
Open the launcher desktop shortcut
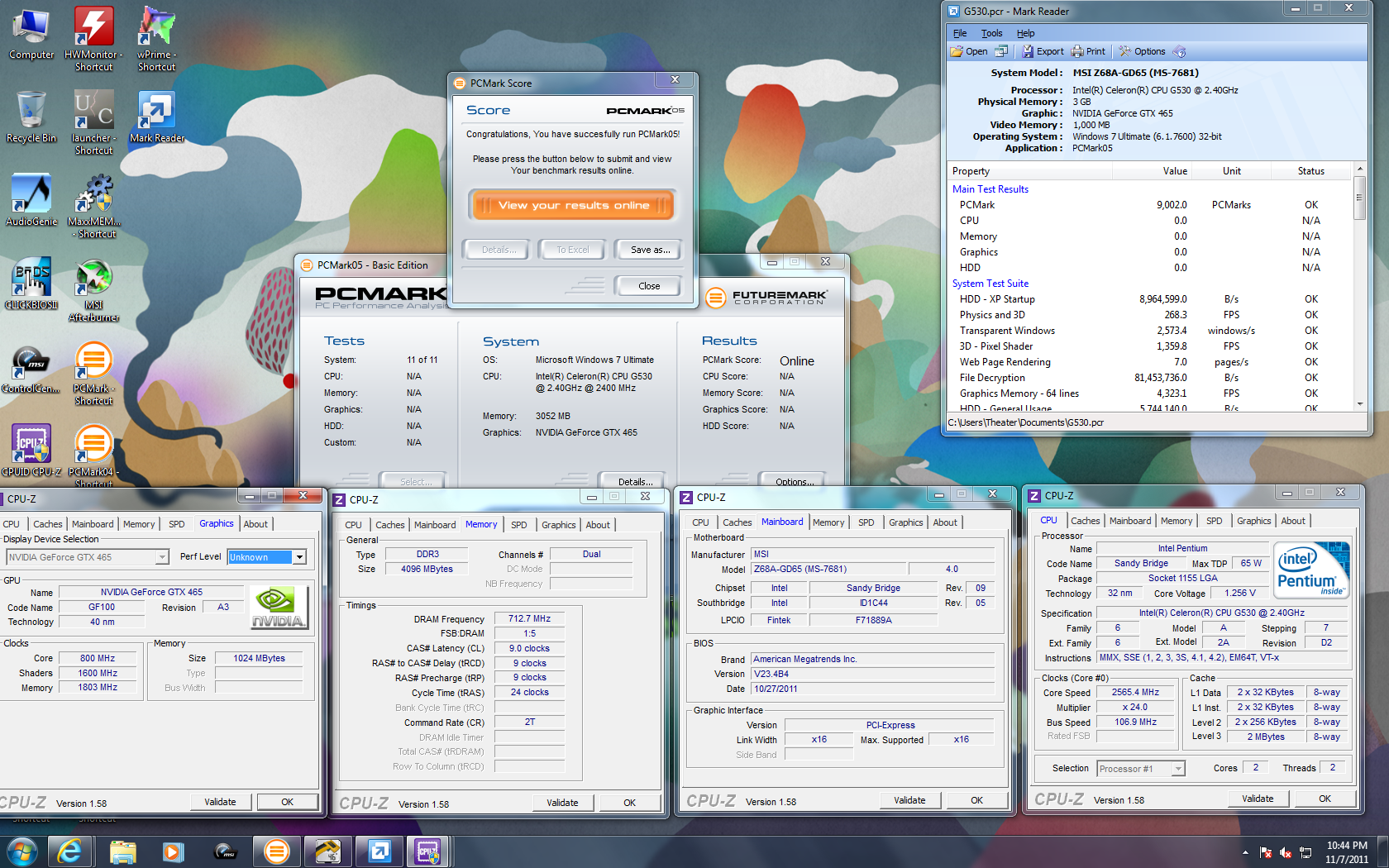coord(93,122)
